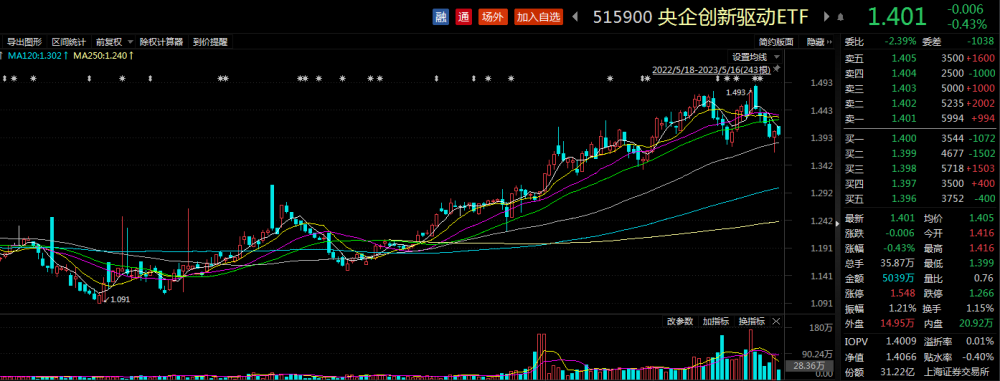Click the 净值 1.4066 value
Screen dimensions: 1000x381
(902, 356)
